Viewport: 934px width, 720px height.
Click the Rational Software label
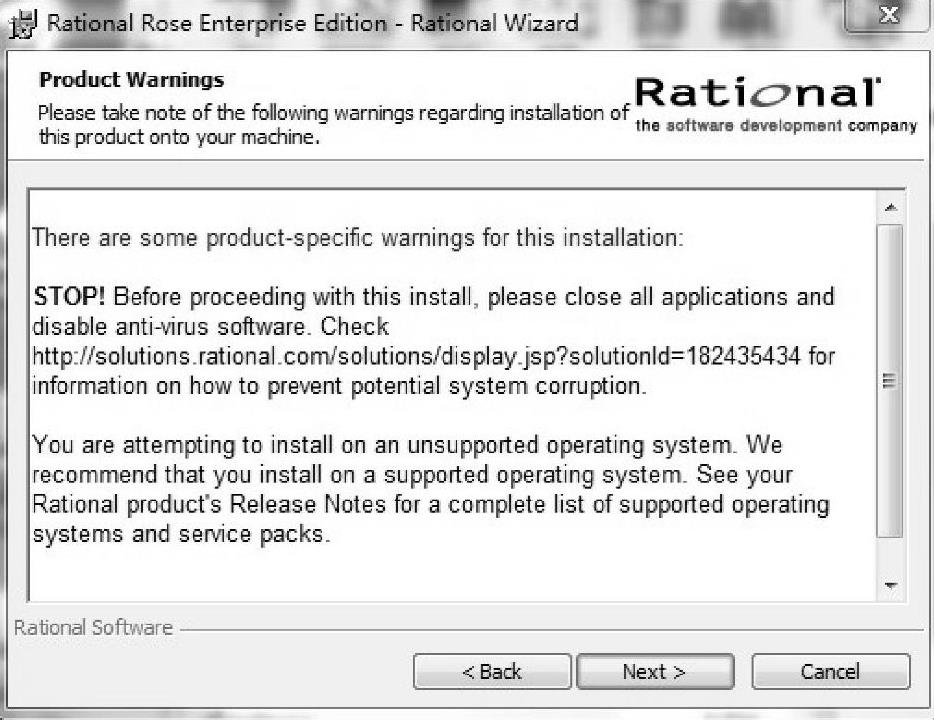pyautogui.click(x=94, y=628)
